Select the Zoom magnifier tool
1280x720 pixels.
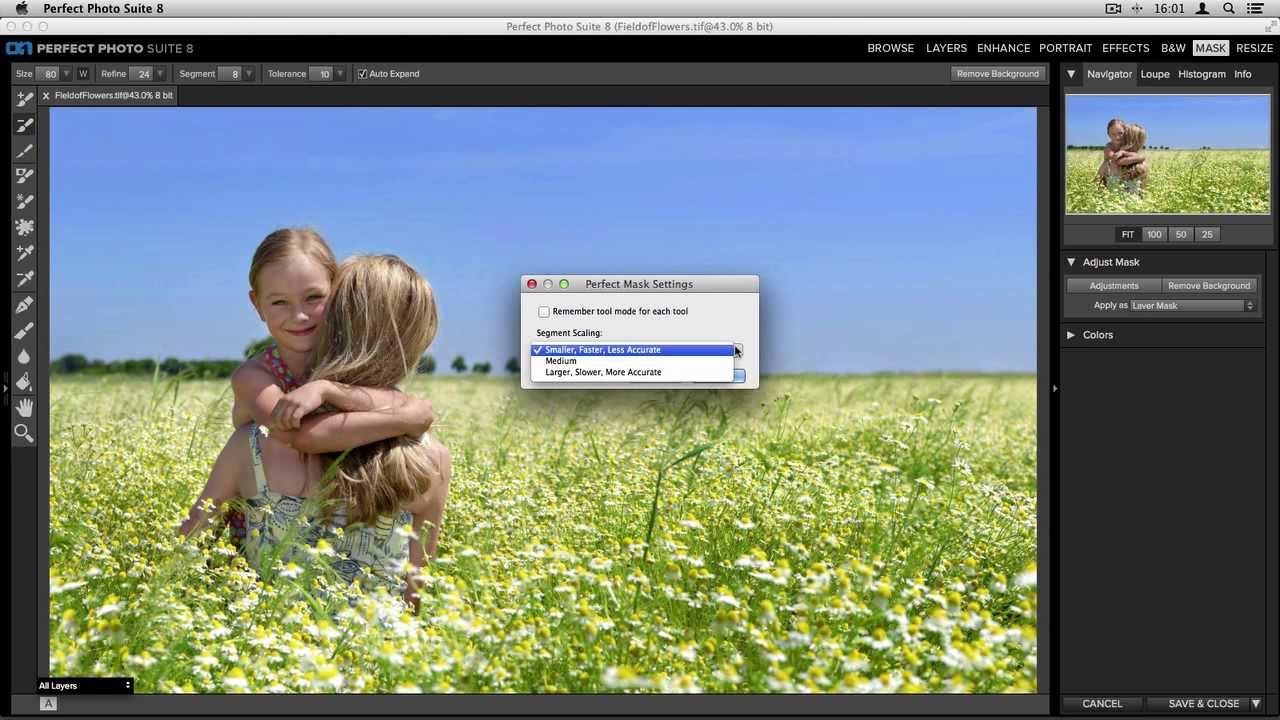pyautogui.click(x=25, y=433)
